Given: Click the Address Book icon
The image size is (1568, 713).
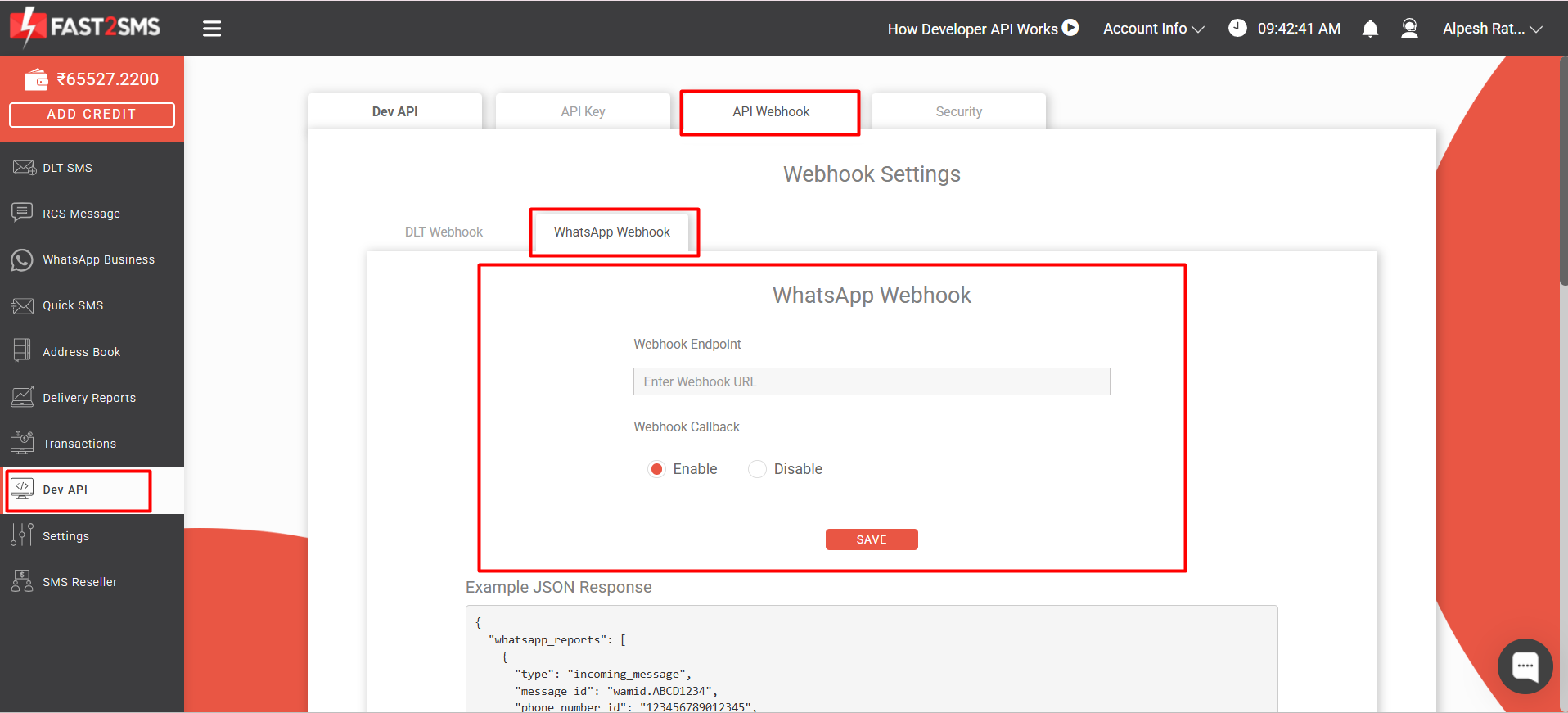Looking at the screenshot, I should coord(22,350).
